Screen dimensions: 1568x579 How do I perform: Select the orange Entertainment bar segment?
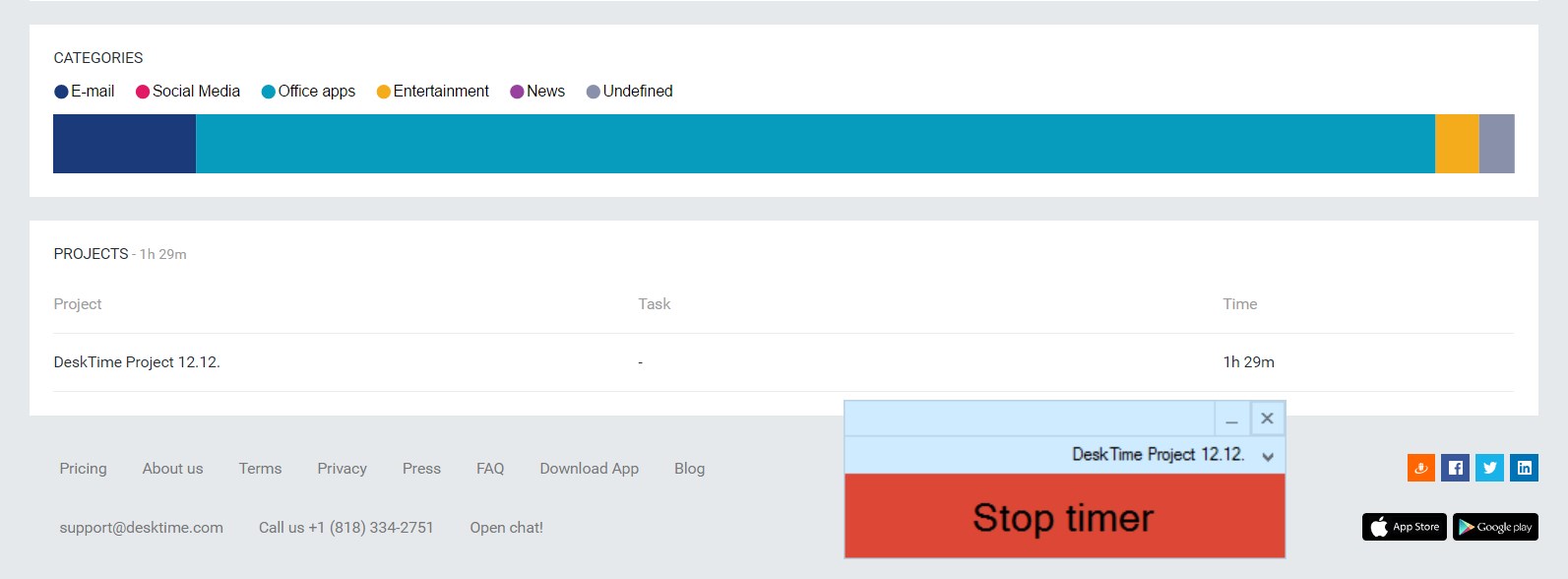pos(1457,144)
